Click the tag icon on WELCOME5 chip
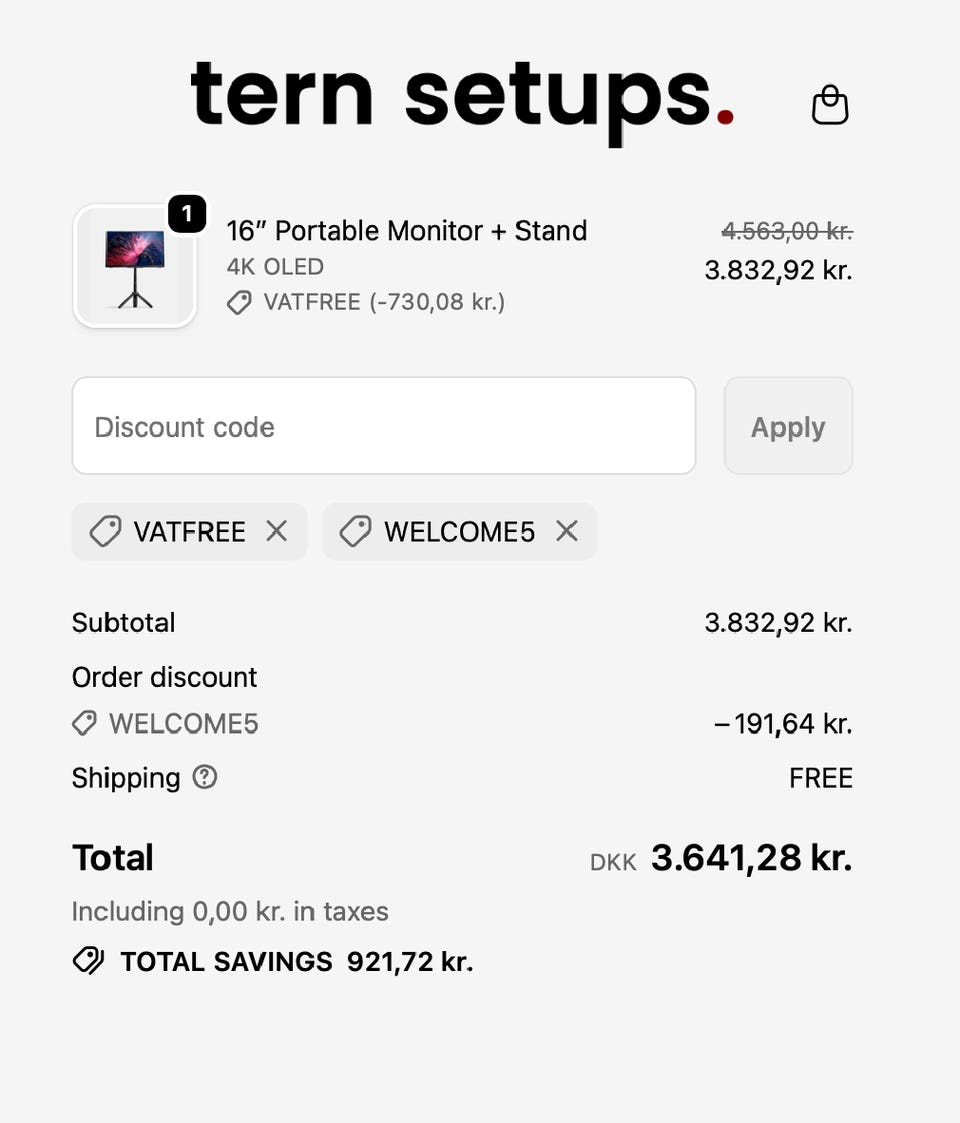Viewport: 960px width, 1123px height. click(355, 531)
